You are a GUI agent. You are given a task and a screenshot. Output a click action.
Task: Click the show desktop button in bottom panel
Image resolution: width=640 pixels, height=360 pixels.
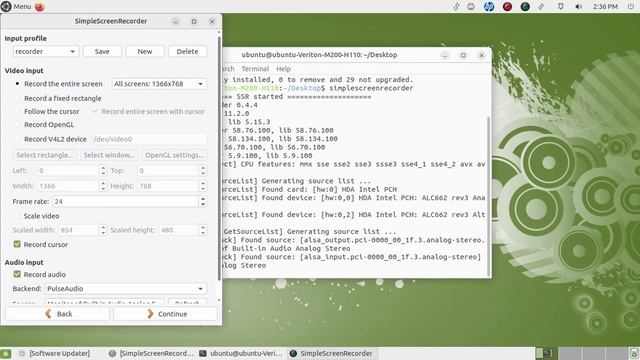(5, 353)
